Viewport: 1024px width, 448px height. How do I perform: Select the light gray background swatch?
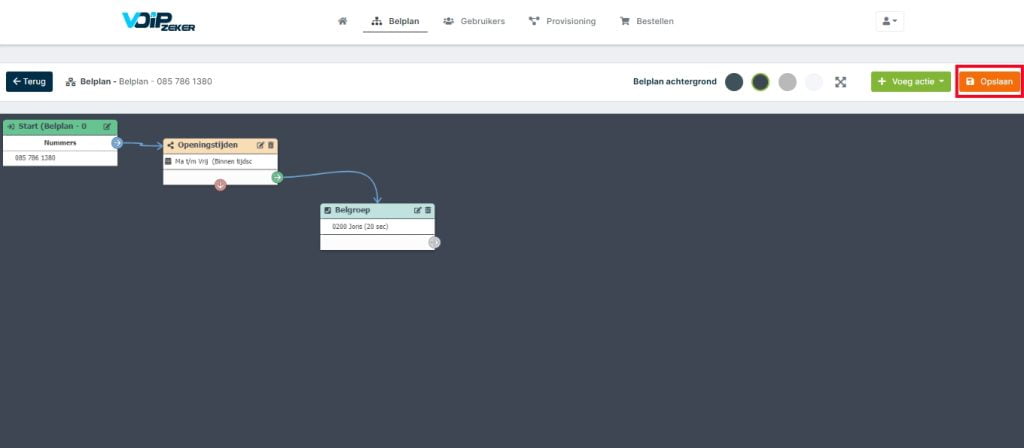point(788,82)
